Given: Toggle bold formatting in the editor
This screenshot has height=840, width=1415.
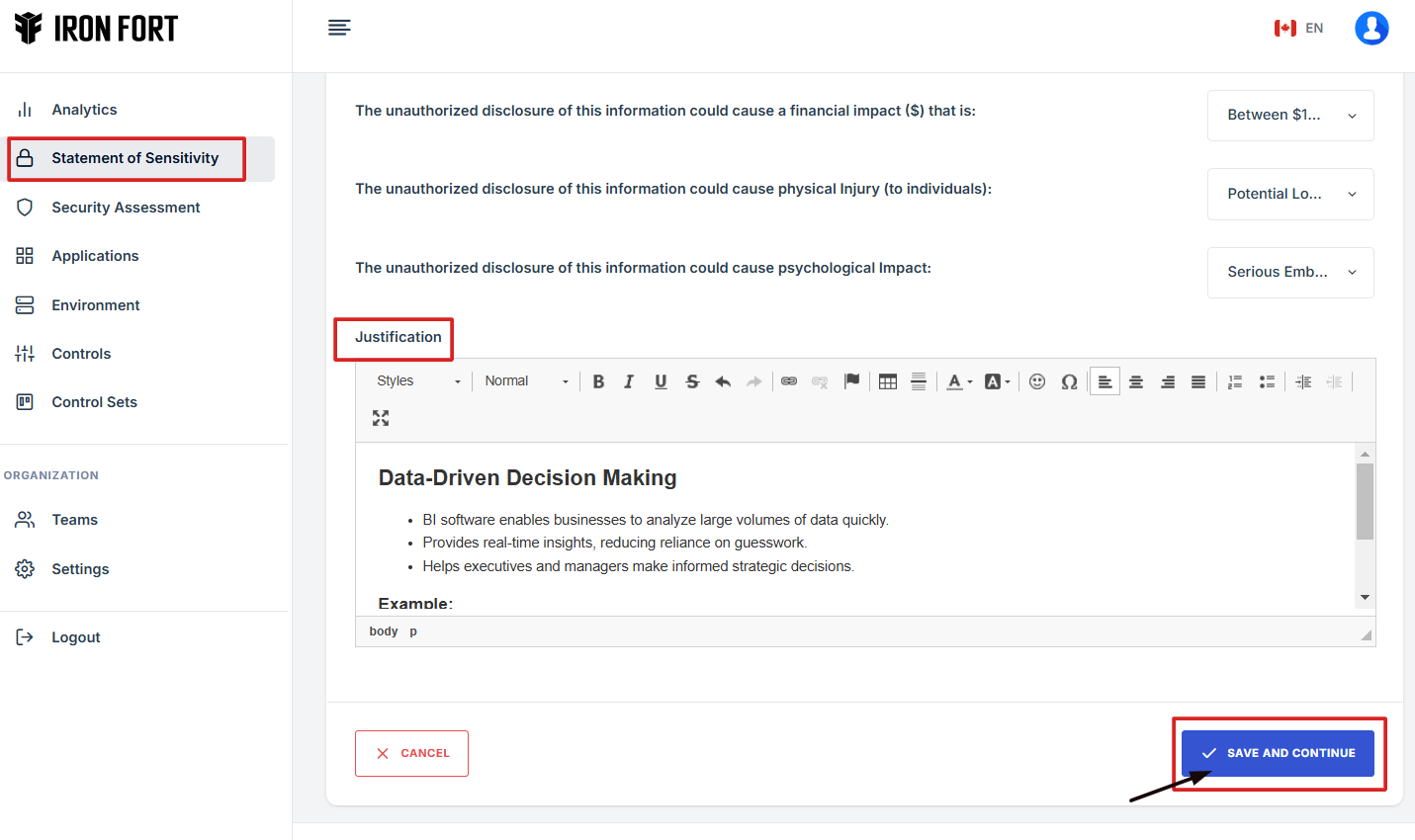Looking at the screenshot, I should pyautogui.click(x=598, y=381).
